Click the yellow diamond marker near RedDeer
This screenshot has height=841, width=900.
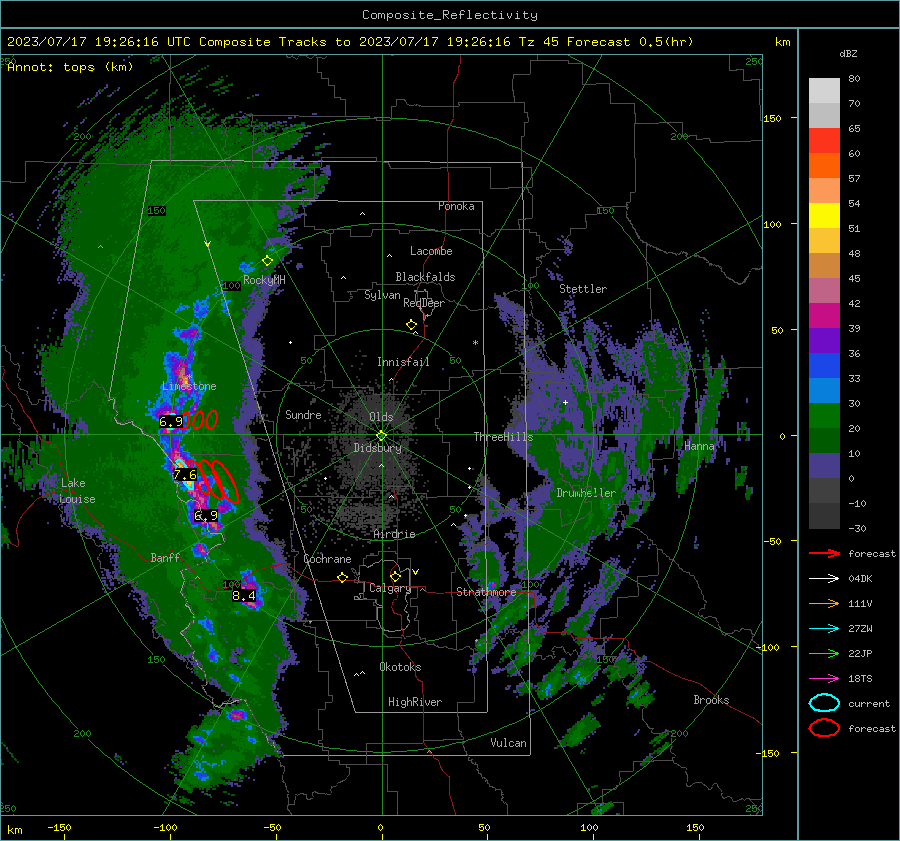(x=411, y=325)
